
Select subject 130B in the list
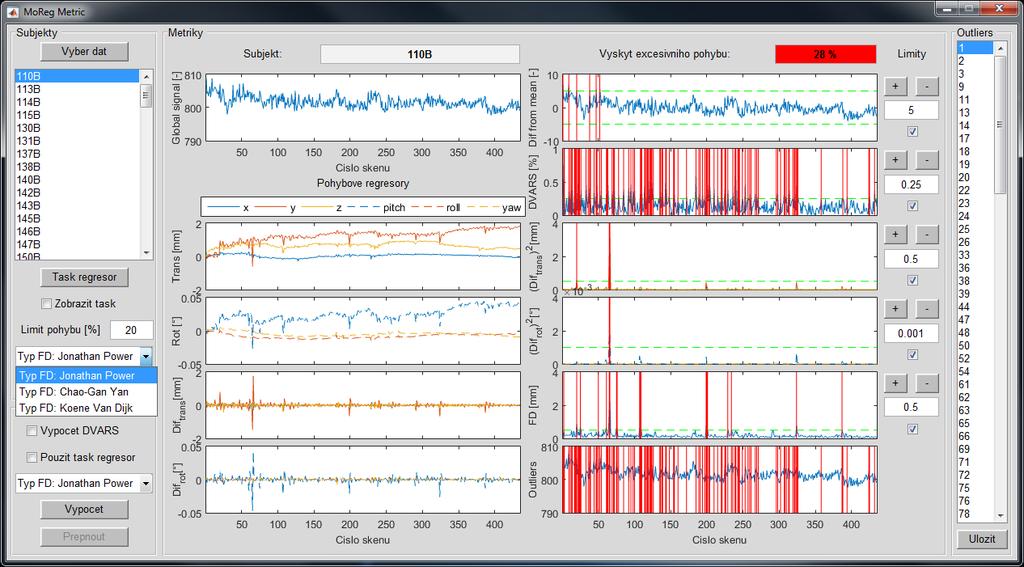pos(78,128)
